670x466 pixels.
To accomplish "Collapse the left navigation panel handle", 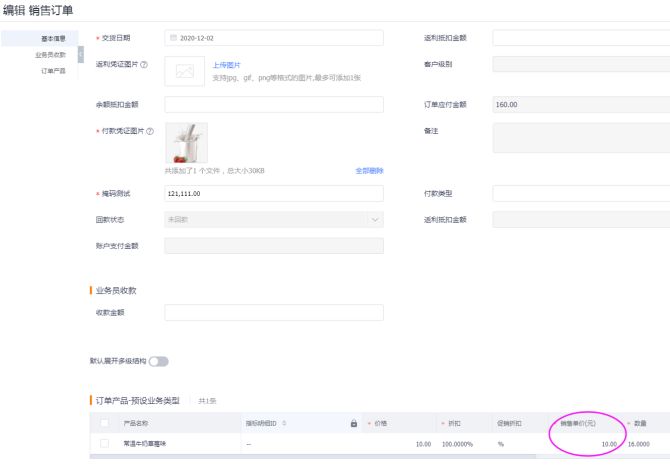I will (80, 52).
